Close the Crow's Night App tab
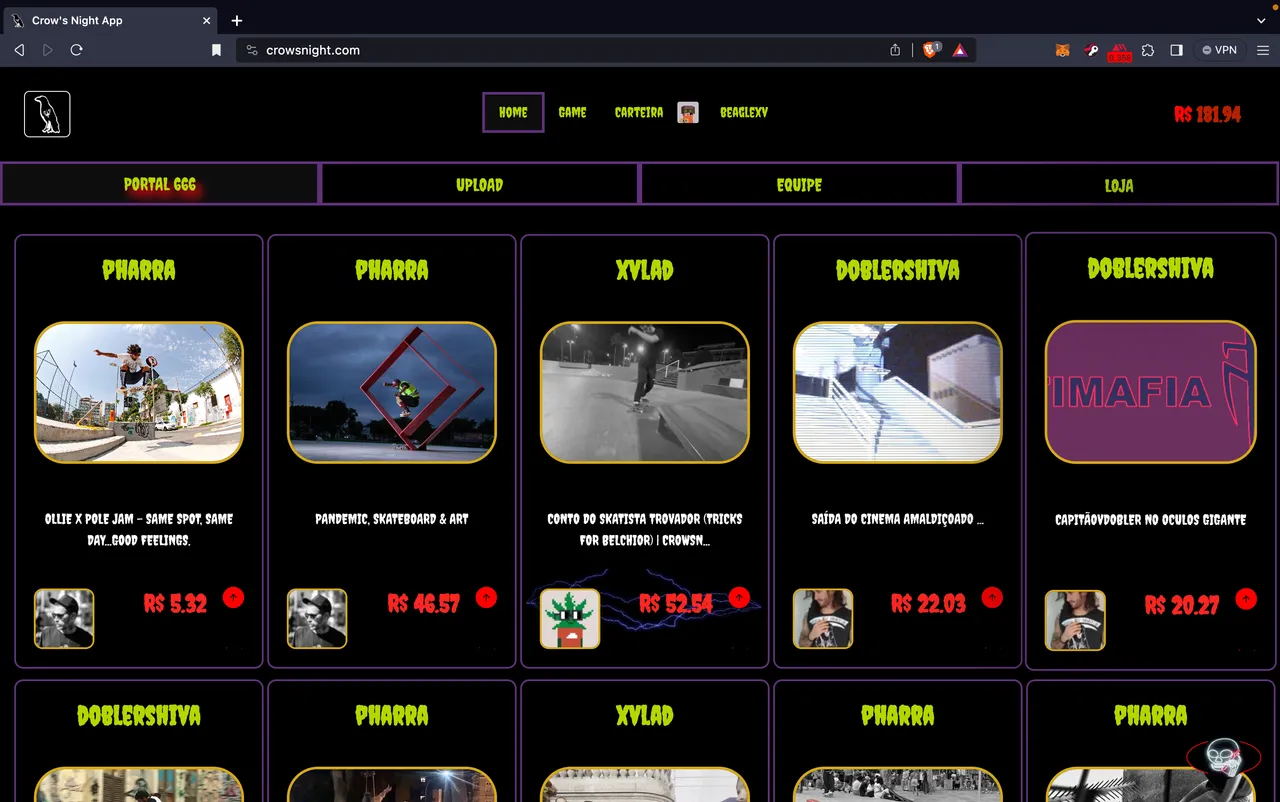1280x802 pixels. [x=207, y=20]
